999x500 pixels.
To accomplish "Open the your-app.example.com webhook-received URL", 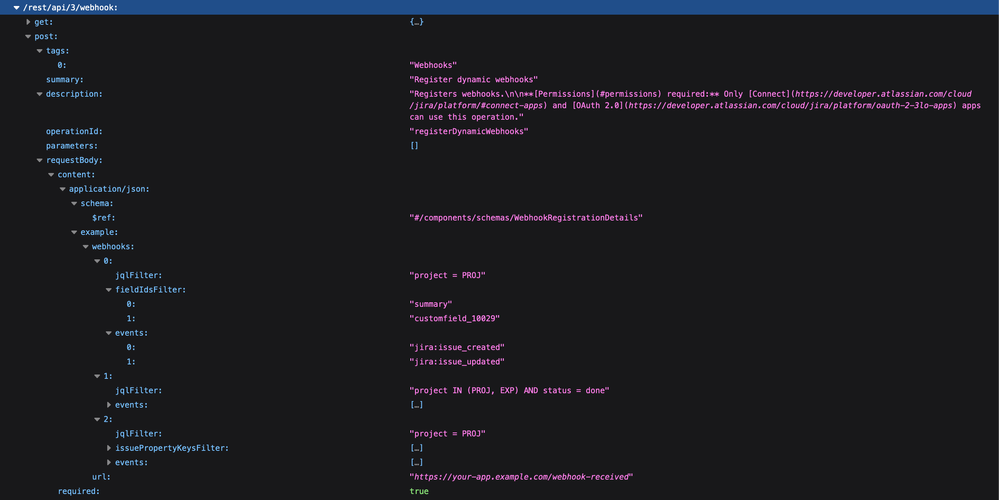I will point(521,477).
